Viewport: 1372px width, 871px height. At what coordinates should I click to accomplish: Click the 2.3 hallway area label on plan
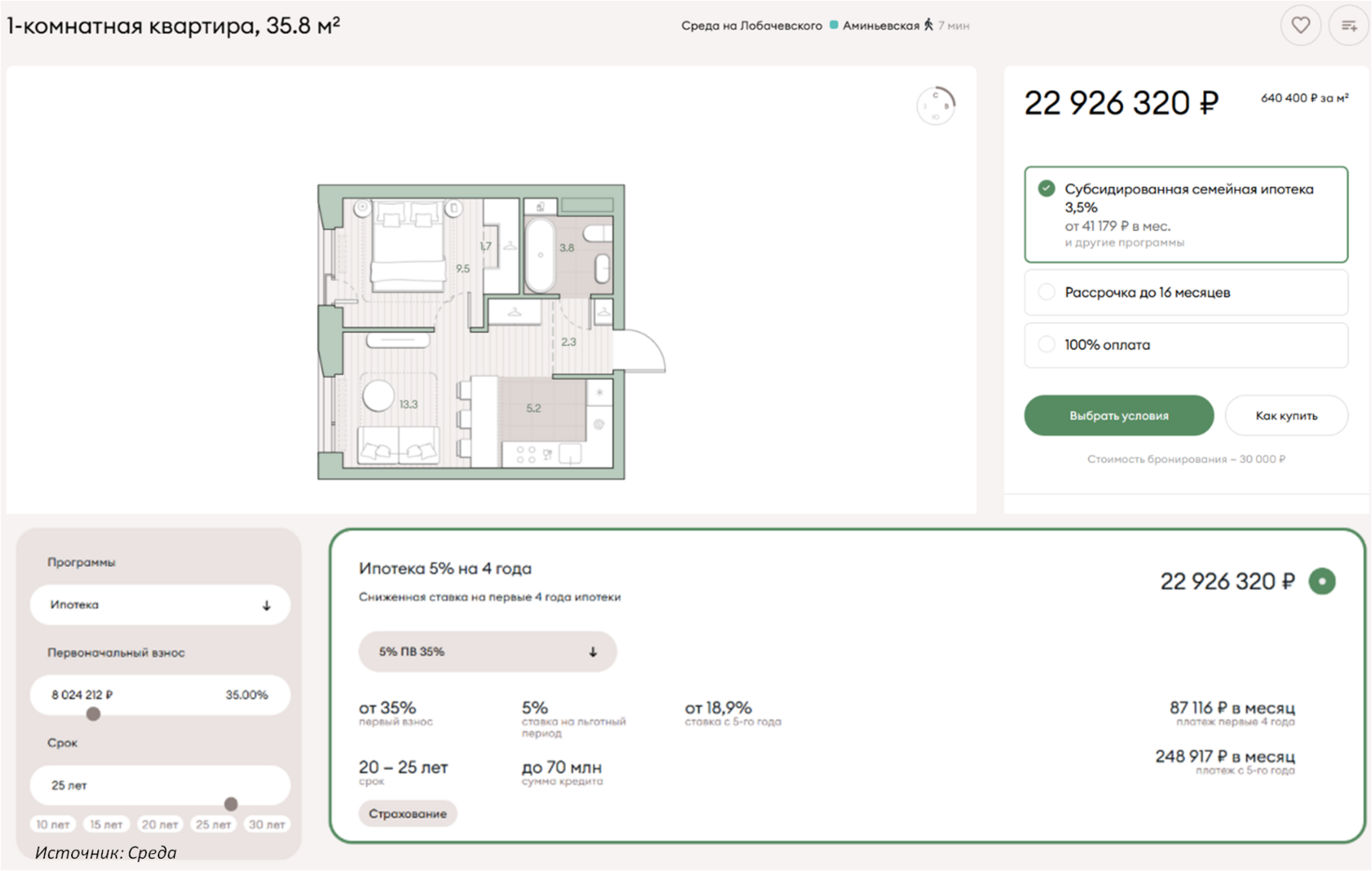[568, 342]
